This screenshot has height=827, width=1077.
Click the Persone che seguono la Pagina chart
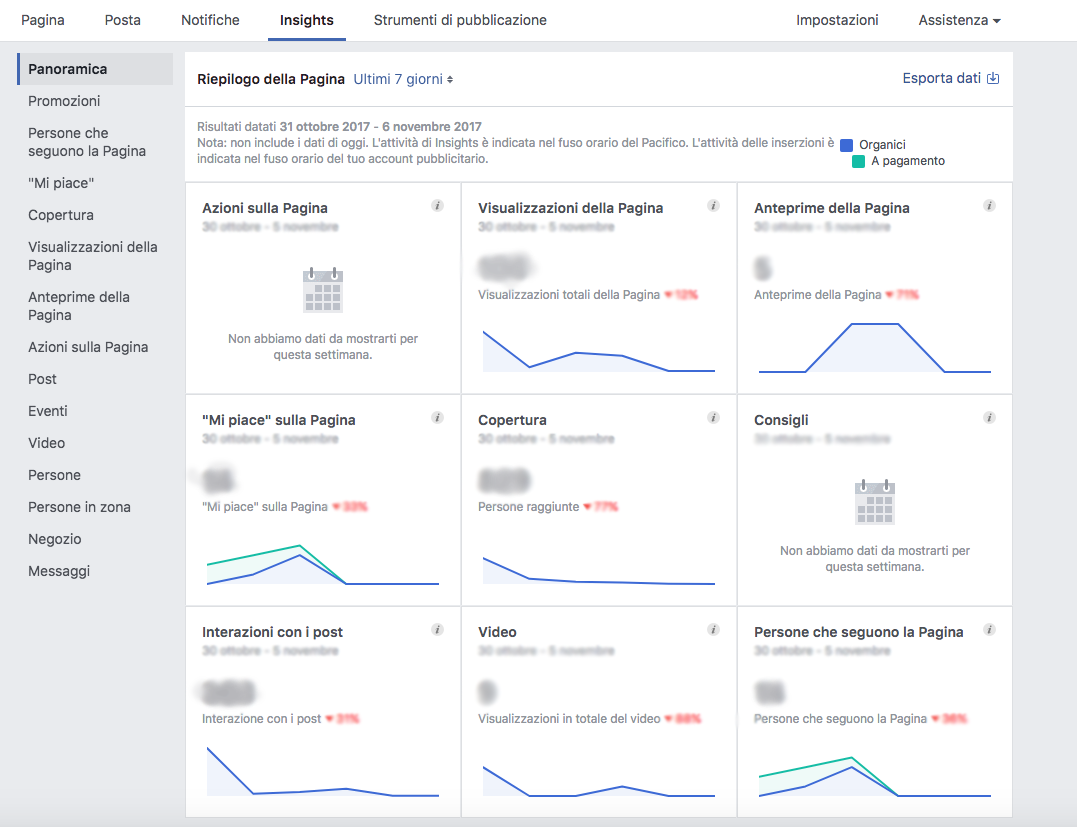(x=874, y=777)
